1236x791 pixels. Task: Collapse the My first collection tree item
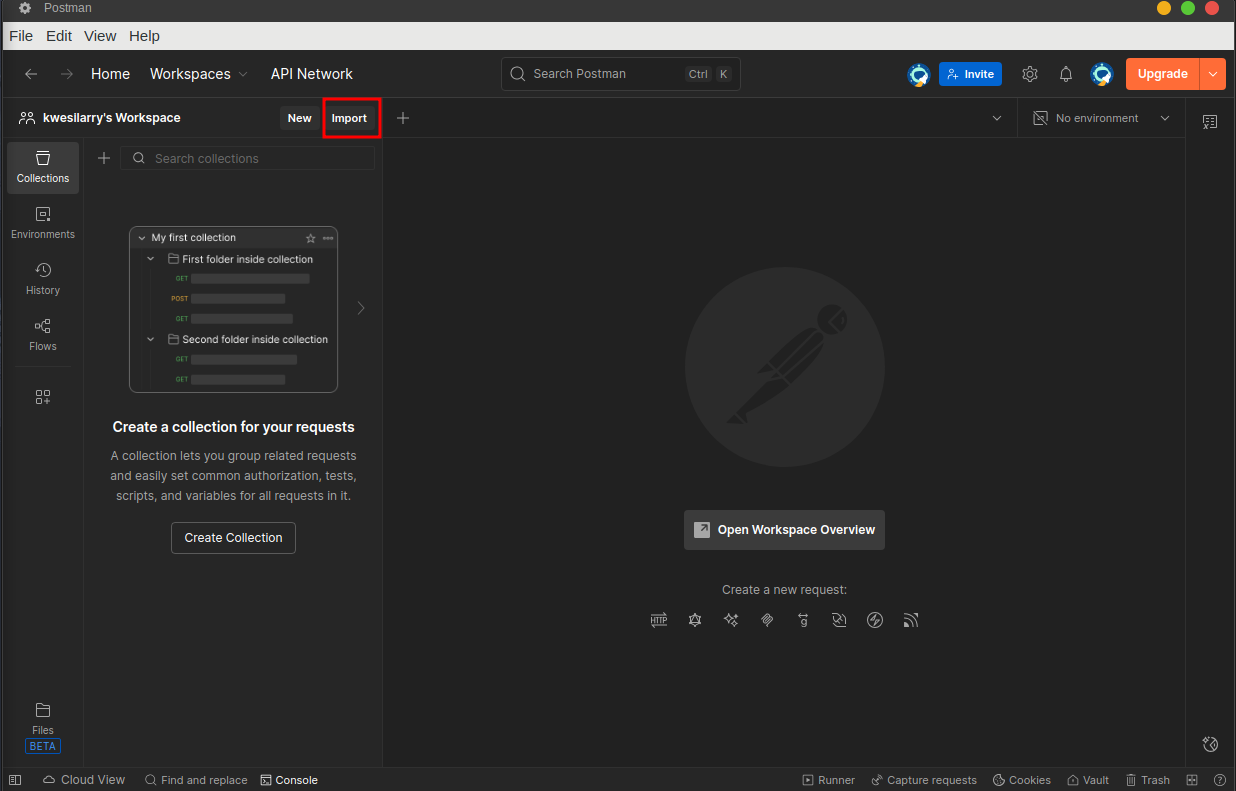(x=141, y=237)
